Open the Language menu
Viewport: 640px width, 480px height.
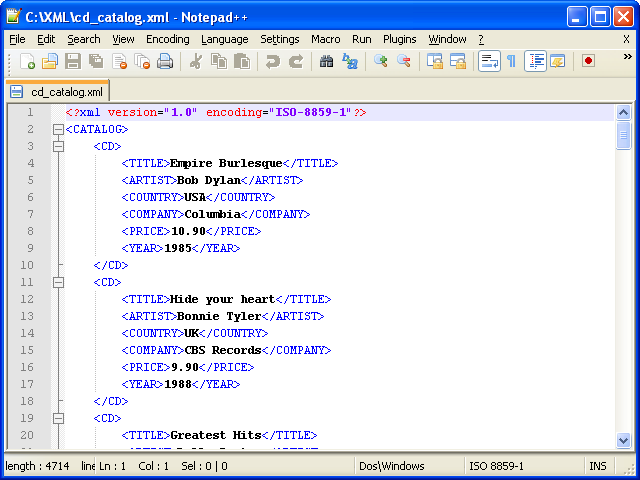224,39
